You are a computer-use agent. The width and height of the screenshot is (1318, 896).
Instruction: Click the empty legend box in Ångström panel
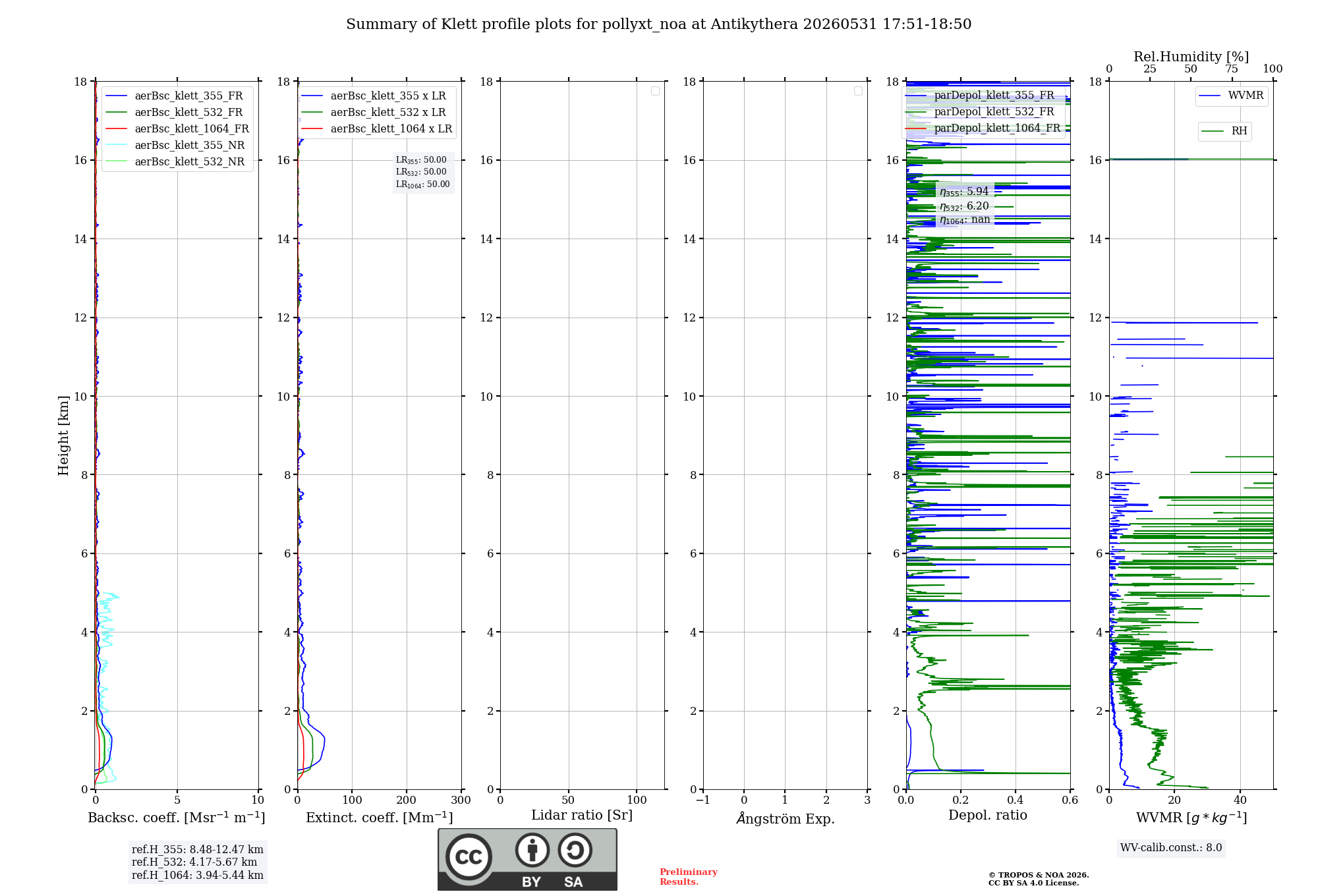(858, 91)
